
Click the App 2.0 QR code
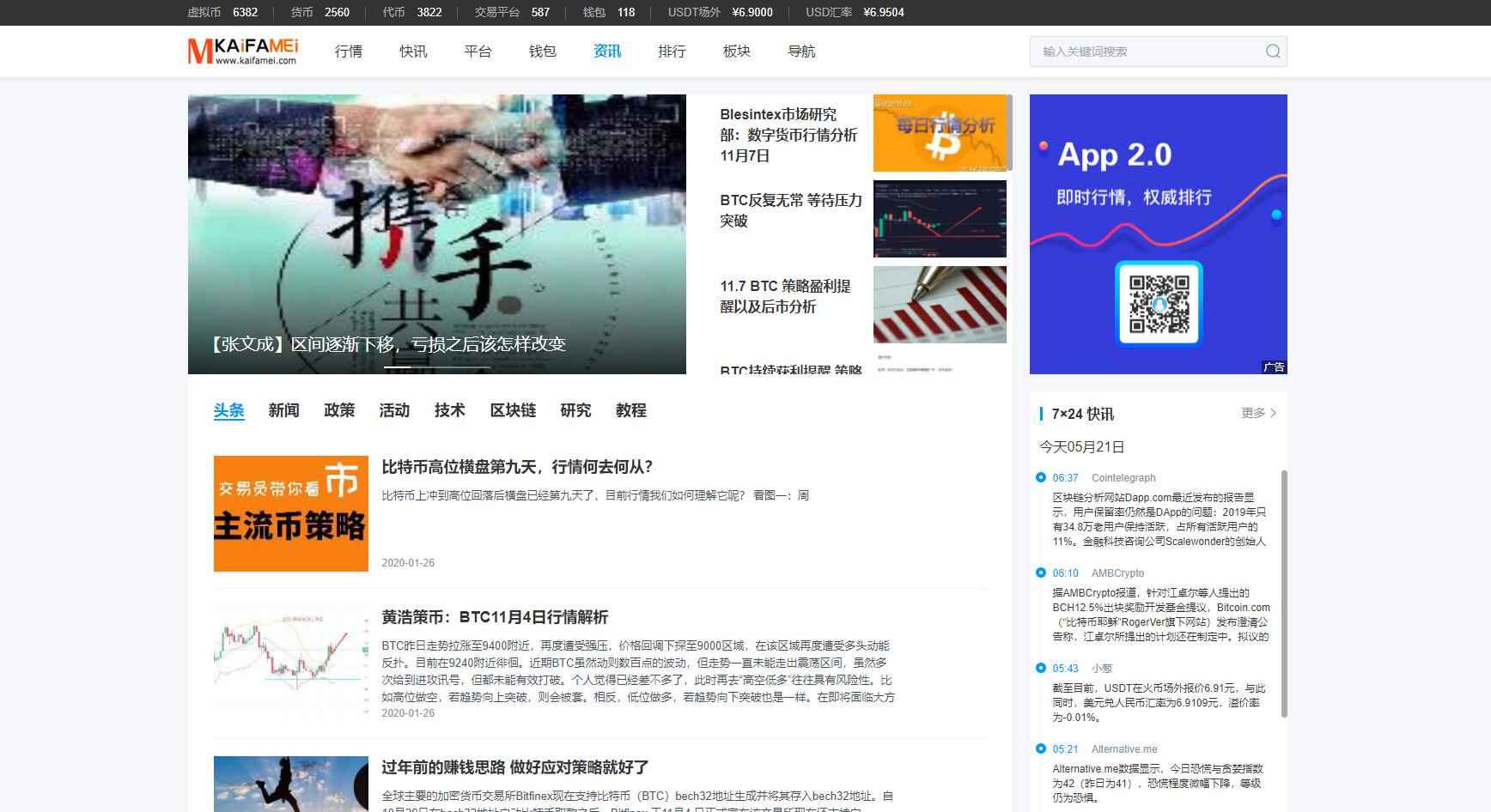pos(1159,303)
